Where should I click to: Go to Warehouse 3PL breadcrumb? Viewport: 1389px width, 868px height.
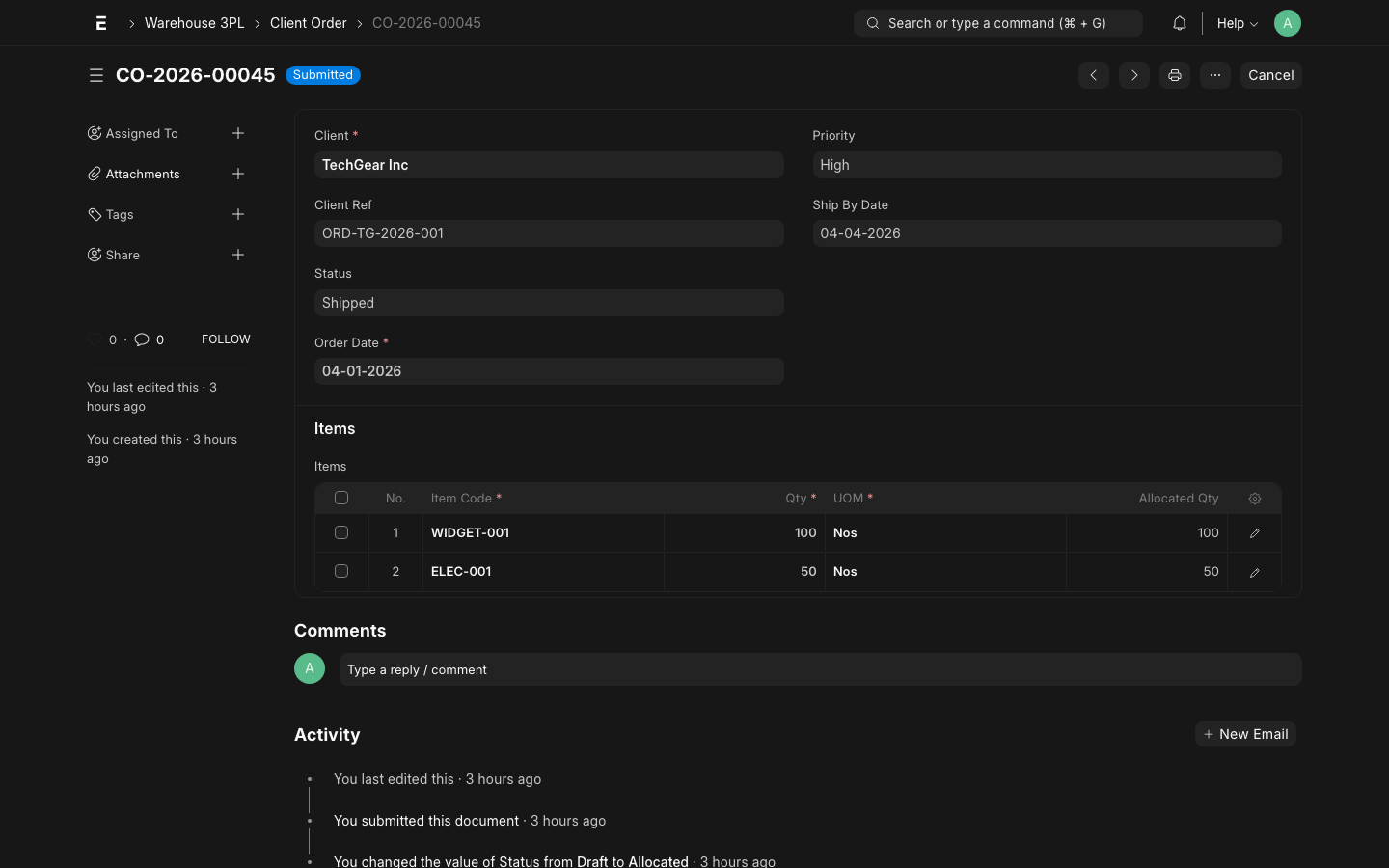(194, 22)
